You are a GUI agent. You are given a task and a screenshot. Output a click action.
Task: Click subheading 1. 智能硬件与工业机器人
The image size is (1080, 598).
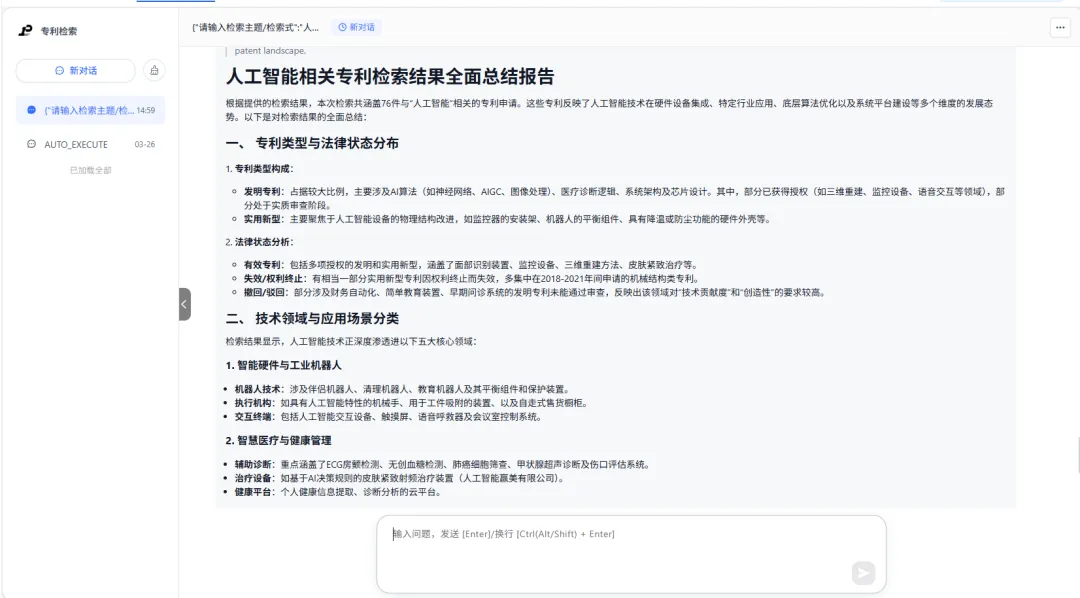283,365
